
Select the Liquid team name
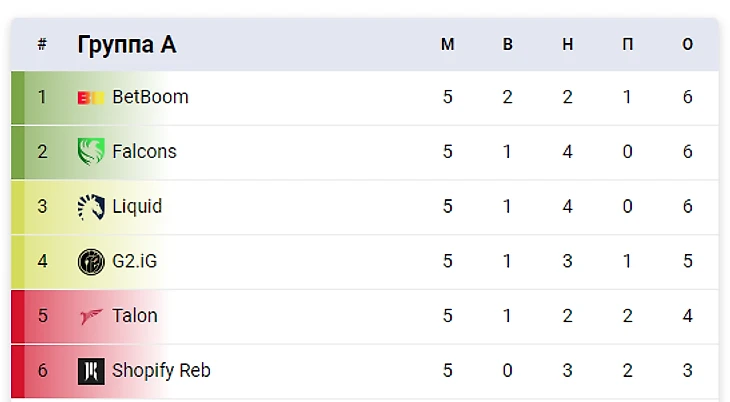(x=137, y=207)
